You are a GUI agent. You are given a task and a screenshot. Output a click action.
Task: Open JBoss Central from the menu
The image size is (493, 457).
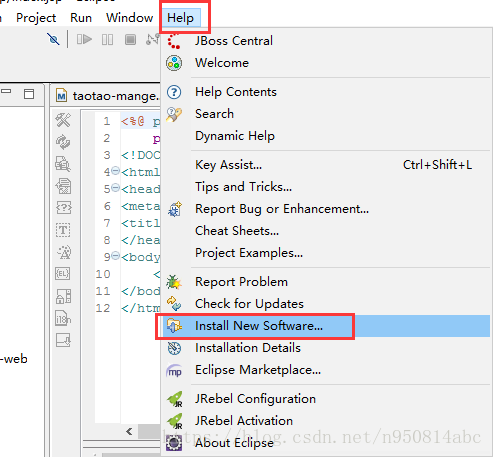(x=326, y=41)
